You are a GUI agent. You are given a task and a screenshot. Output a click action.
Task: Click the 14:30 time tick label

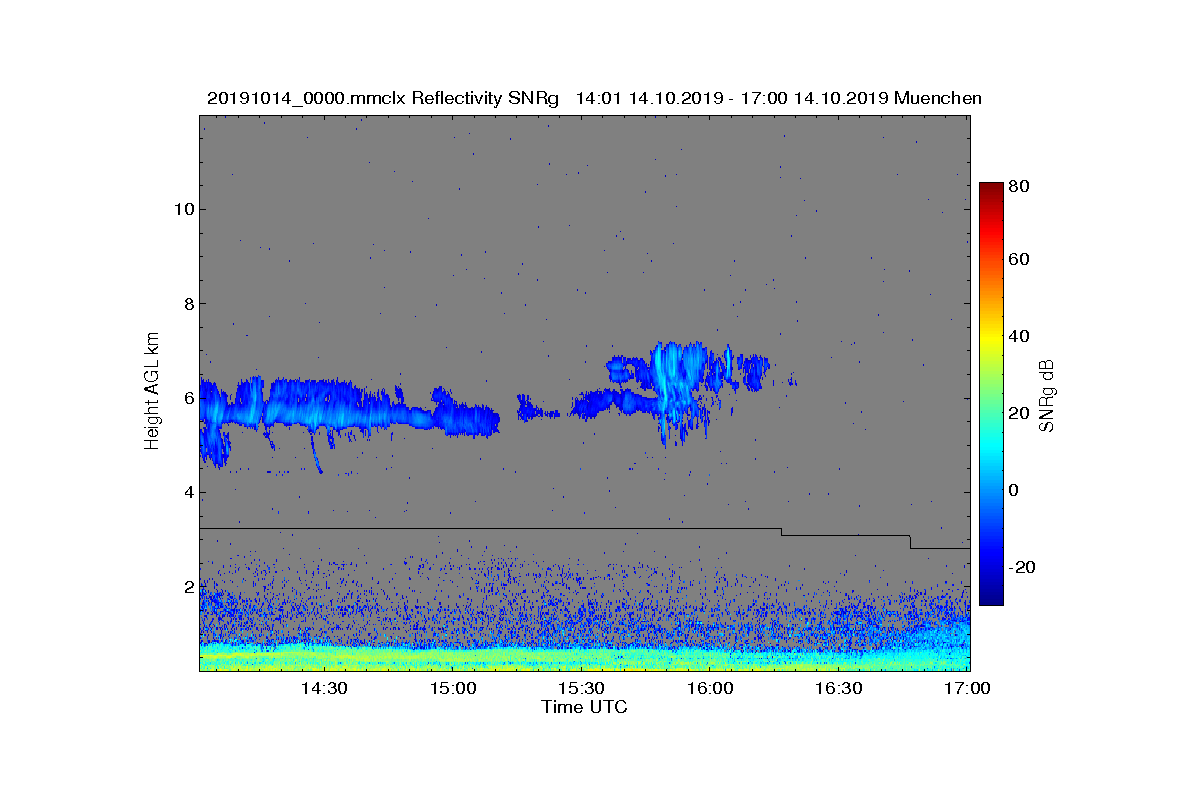tap(324, 689)
